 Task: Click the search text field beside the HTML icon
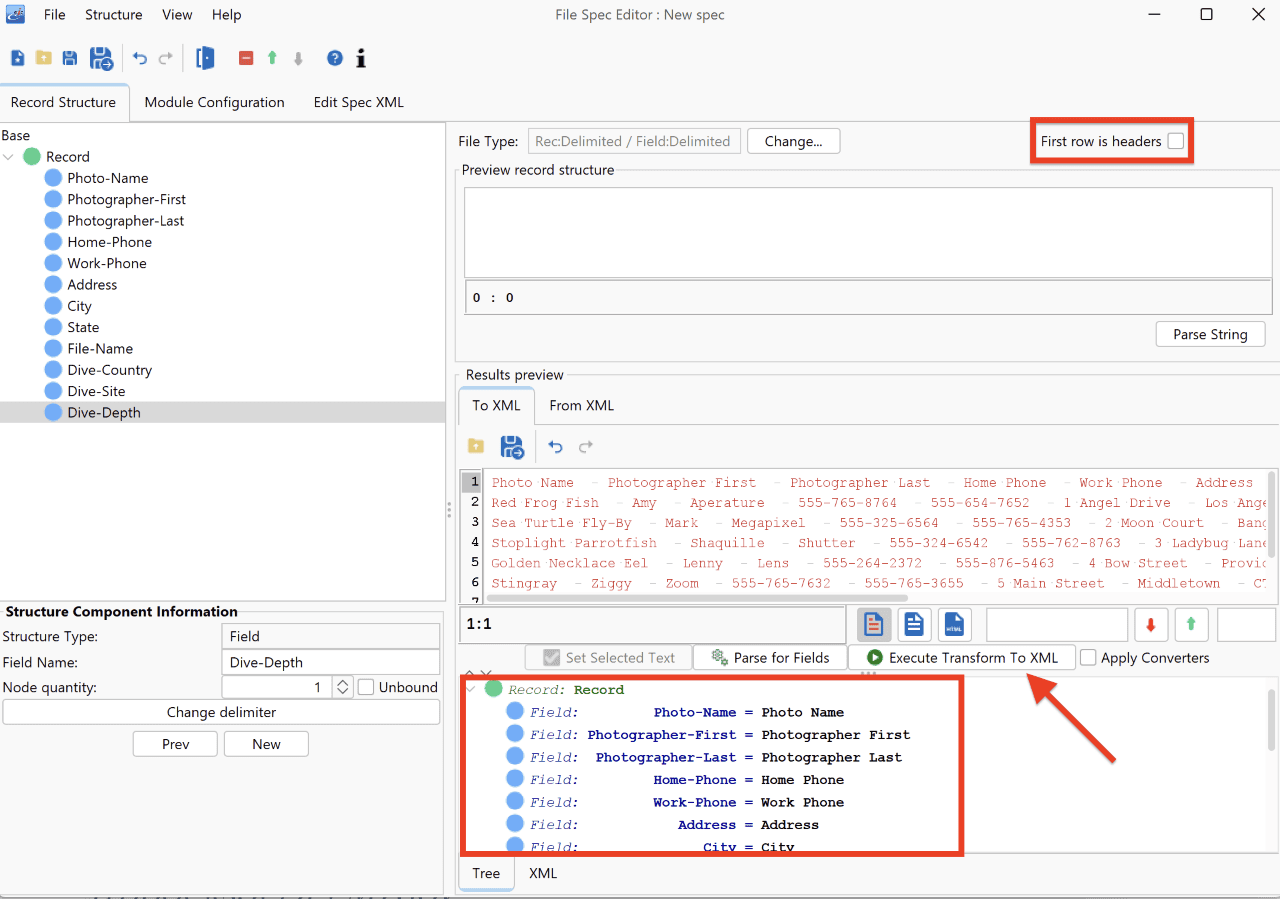click(1057, 625)
